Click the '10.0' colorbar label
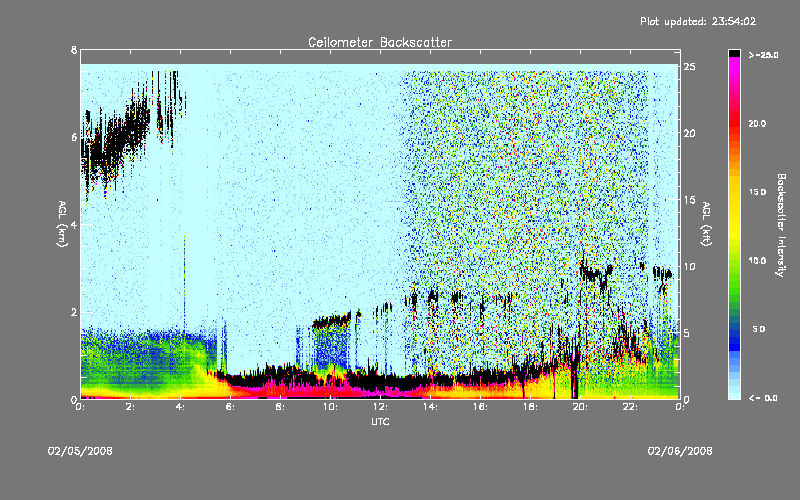This screenshot has height=500, width=800. click(x=757, y=260)
